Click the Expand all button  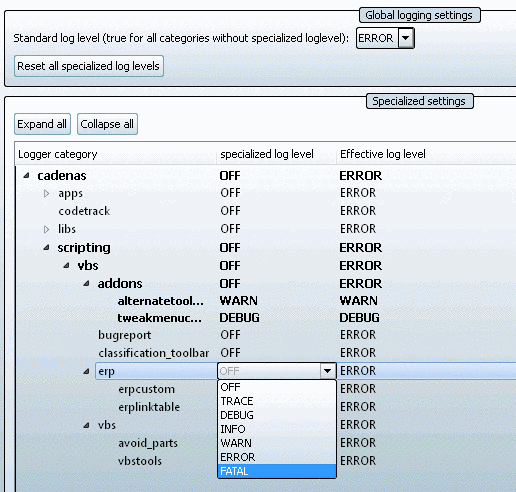pyautogui.click(x=42, y=124)
